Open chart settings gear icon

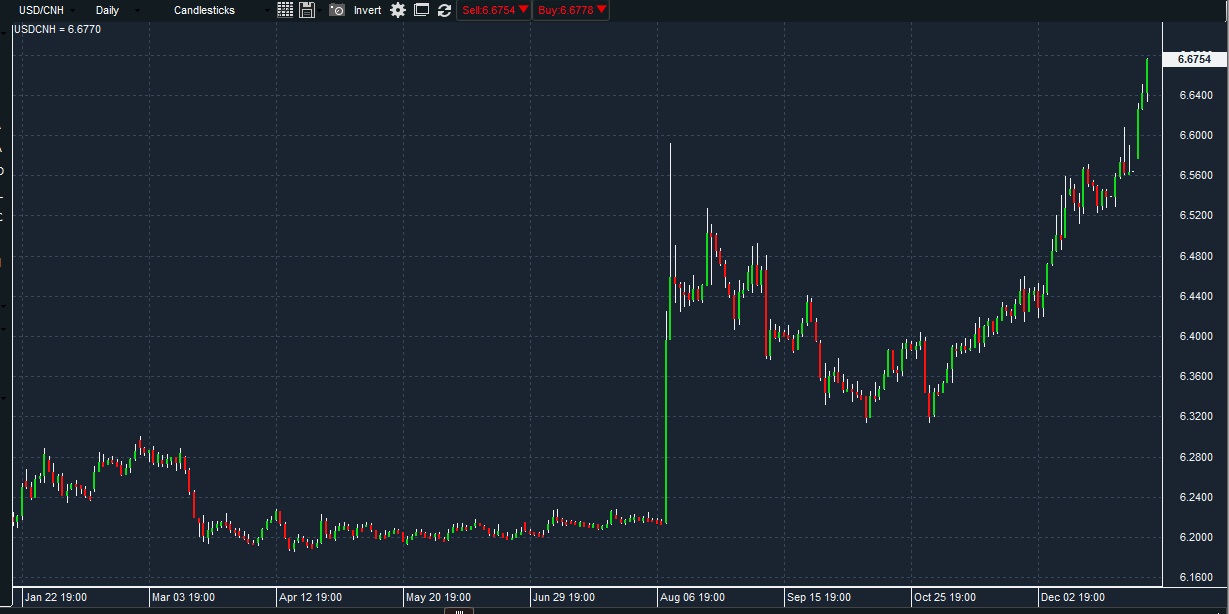point(398,10)
